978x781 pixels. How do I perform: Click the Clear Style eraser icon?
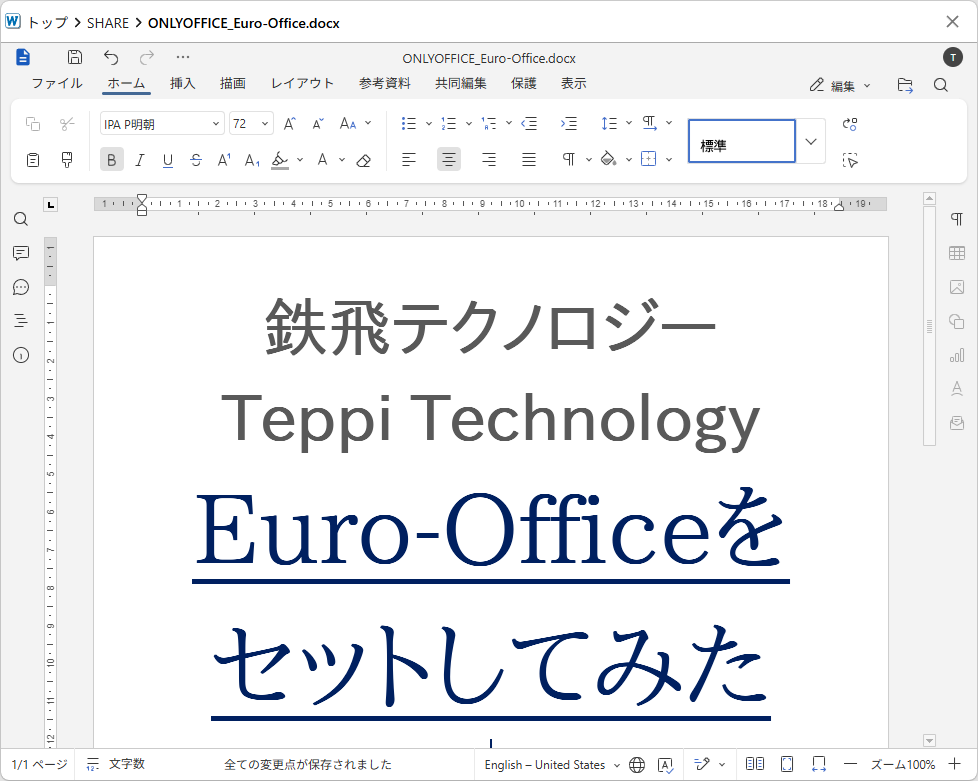[364, 160]
